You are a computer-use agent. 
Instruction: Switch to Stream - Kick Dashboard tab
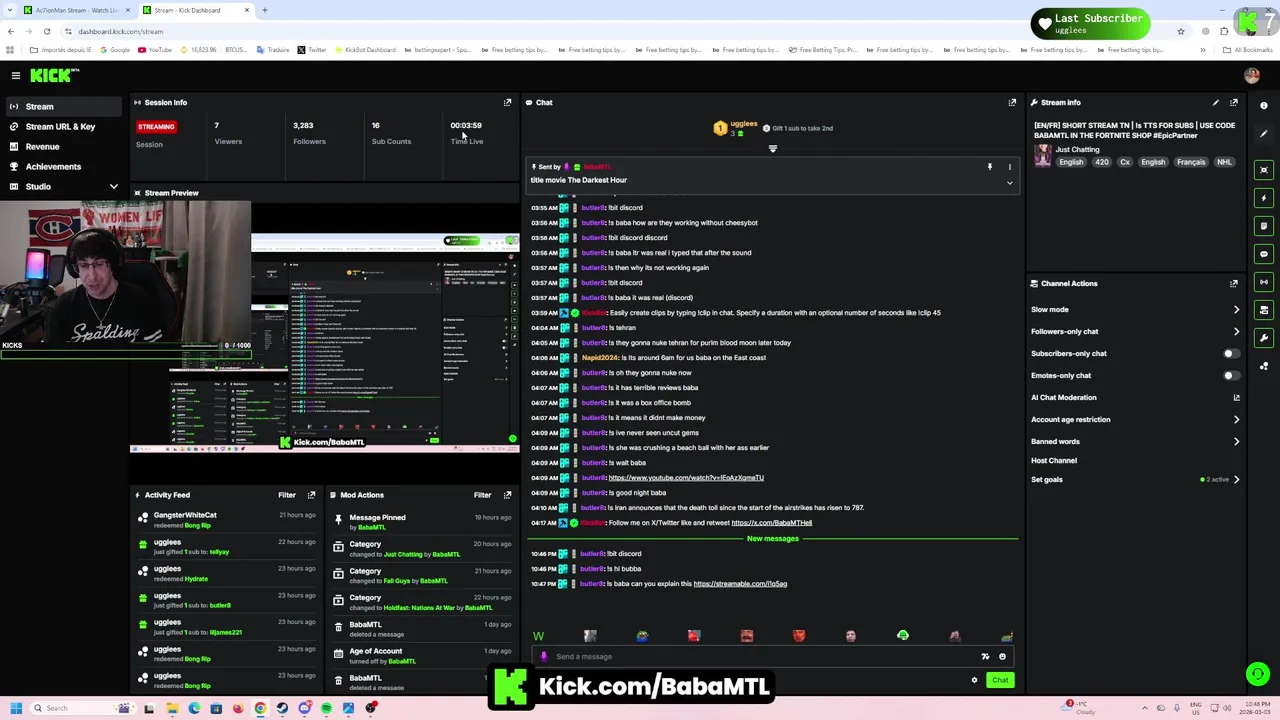(x=195, y=10)
